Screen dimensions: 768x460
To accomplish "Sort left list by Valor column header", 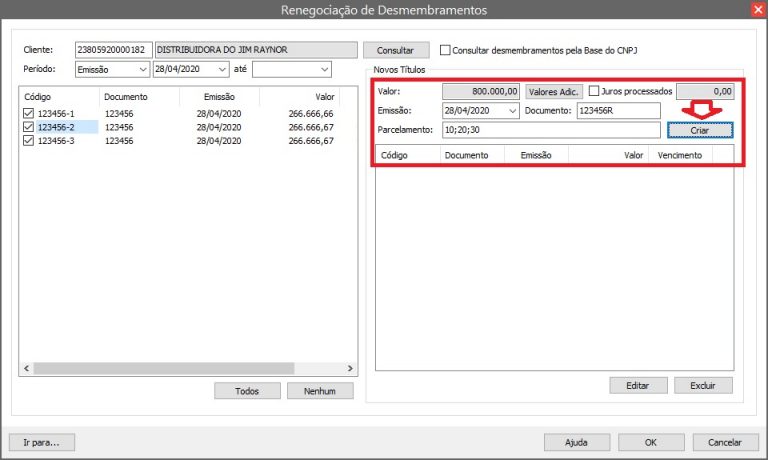I will coord(300,97).
